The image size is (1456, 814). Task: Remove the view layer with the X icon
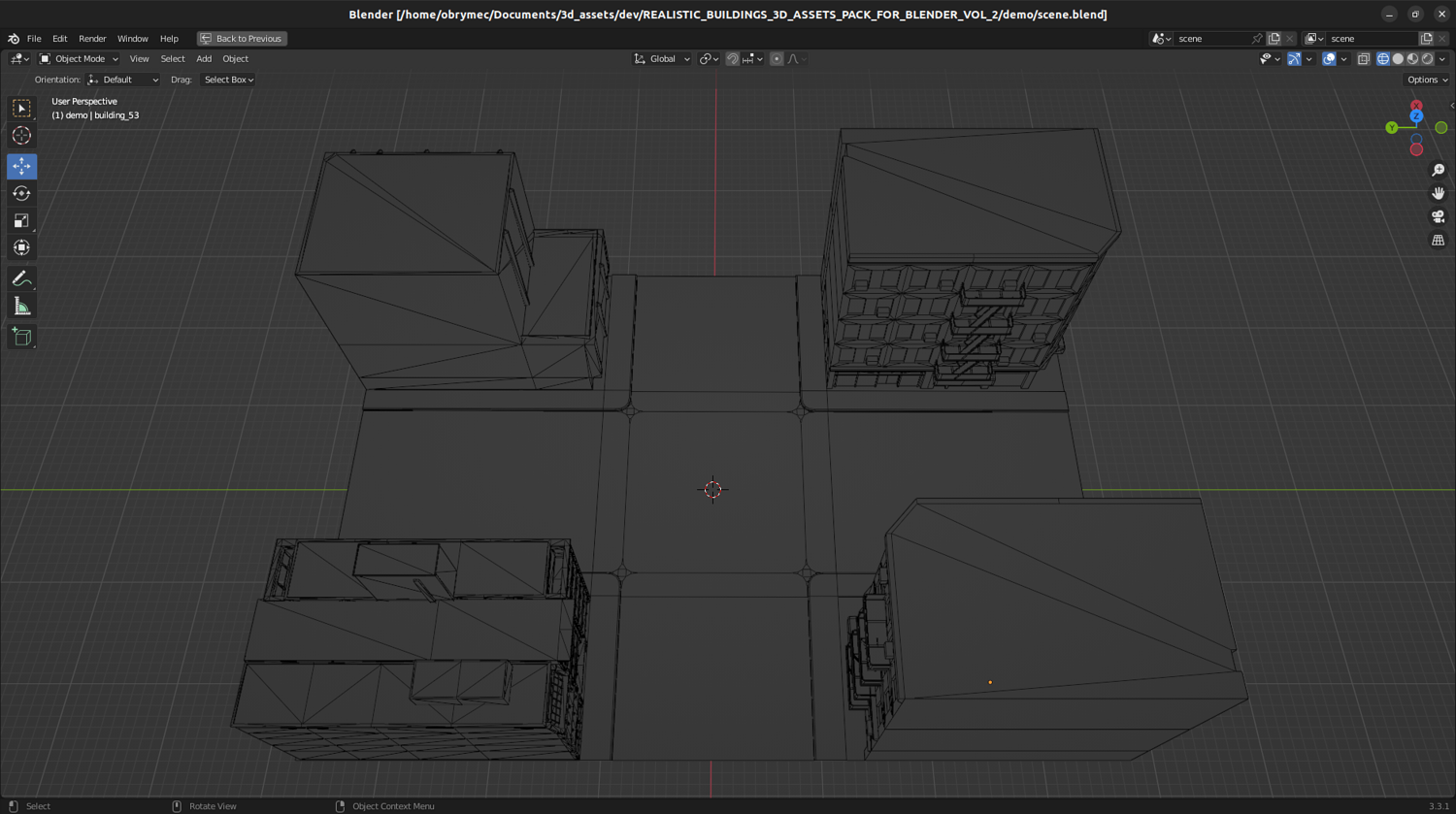click(1442, 39)
